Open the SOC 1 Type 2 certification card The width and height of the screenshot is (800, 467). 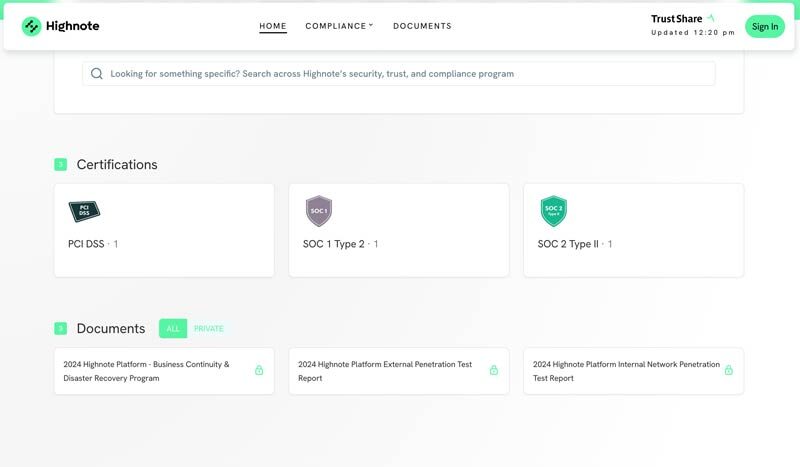[x=399, y=230]
